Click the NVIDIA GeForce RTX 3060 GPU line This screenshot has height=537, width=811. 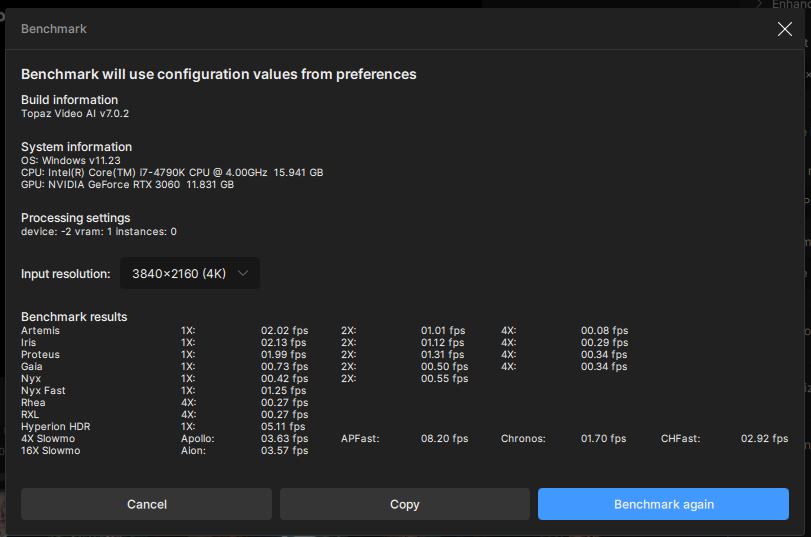[x=128, y=185]
